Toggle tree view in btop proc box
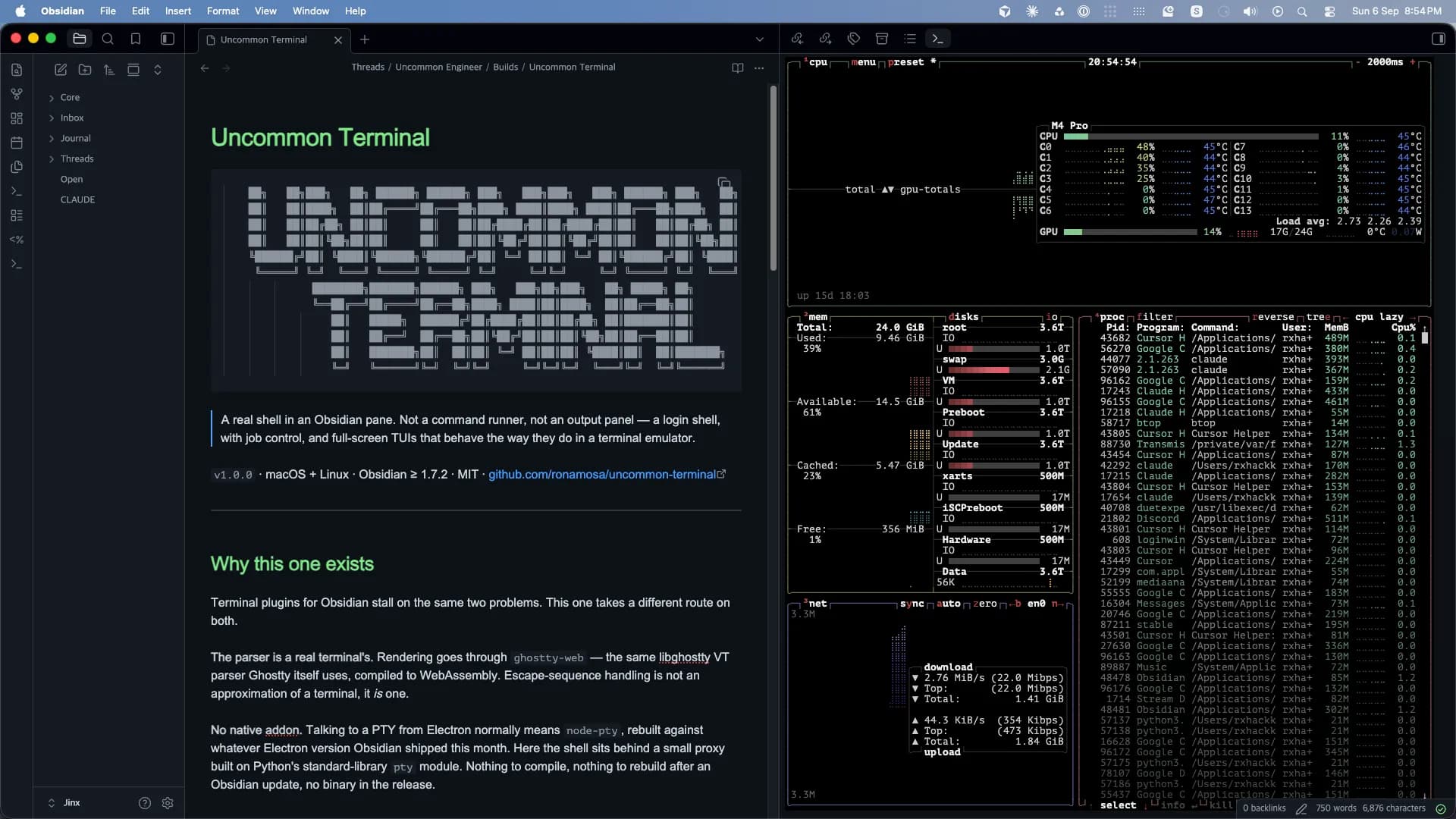The width and height of the screenshot is (1456, 819). click(x=1318, y=317)
